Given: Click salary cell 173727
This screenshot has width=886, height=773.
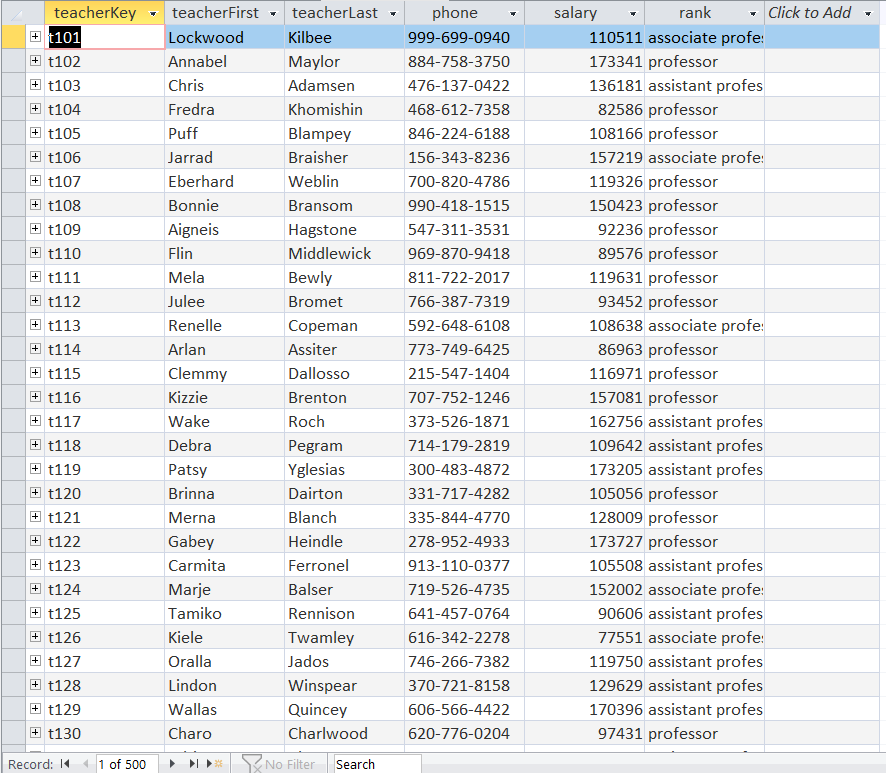Looking at the screenshot, I should pyautogui.click(x=584, y=541).
